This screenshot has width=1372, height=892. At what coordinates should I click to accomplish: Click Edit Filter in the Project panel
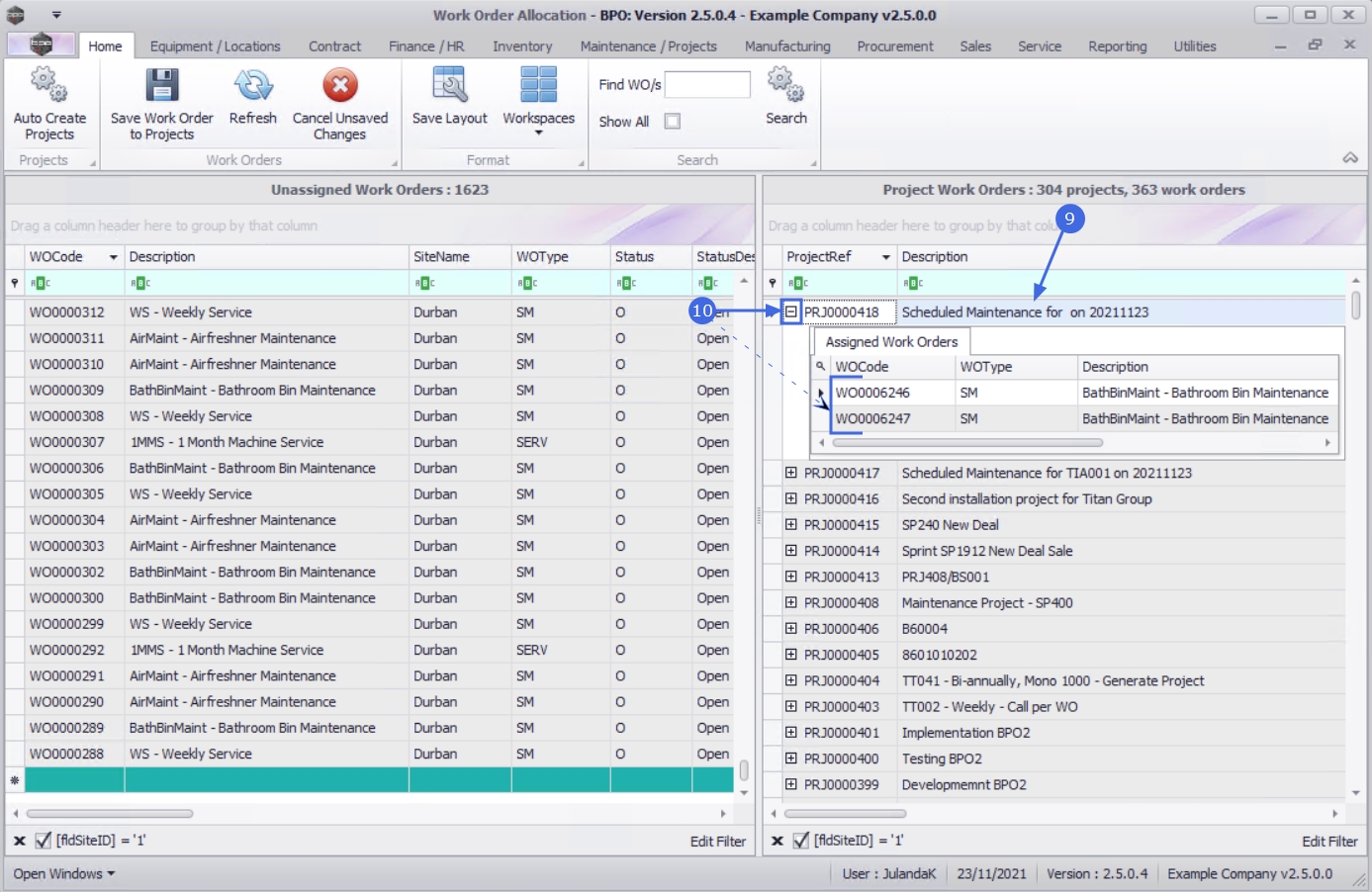[1328, 842]
